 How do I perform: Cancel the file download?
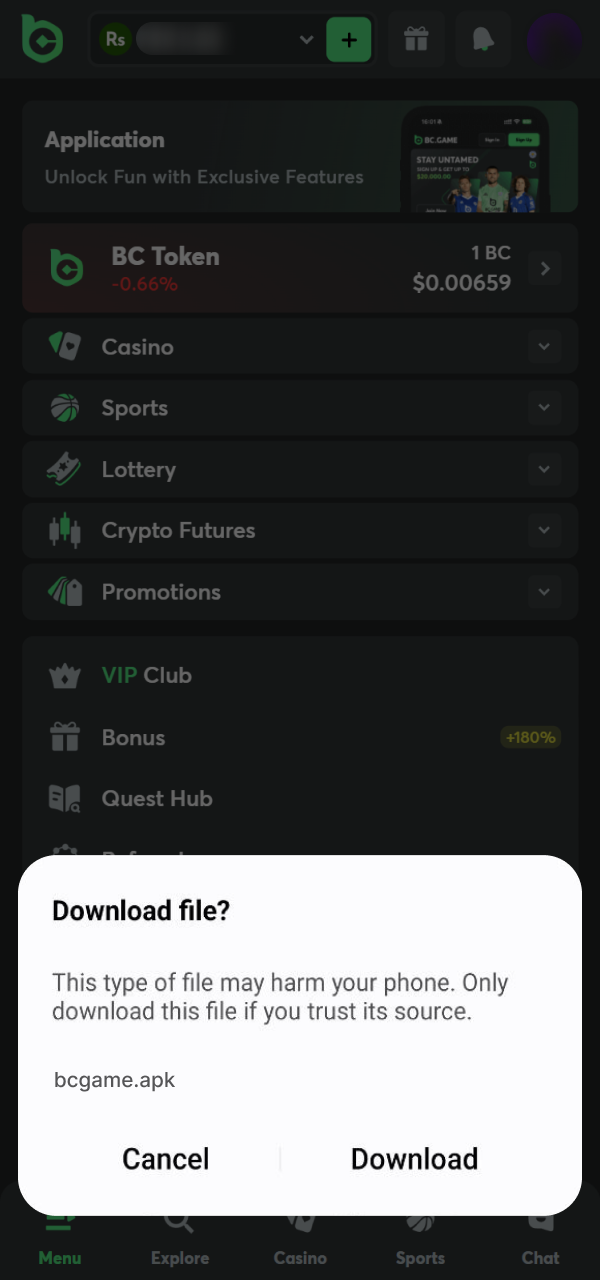(x=166, y=1158)
